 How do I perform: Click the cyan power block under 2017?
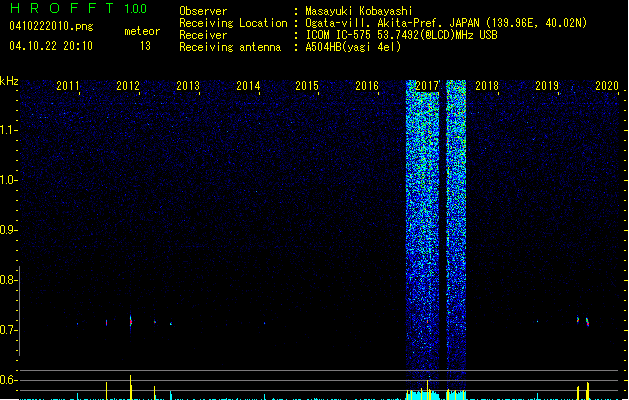422,395
